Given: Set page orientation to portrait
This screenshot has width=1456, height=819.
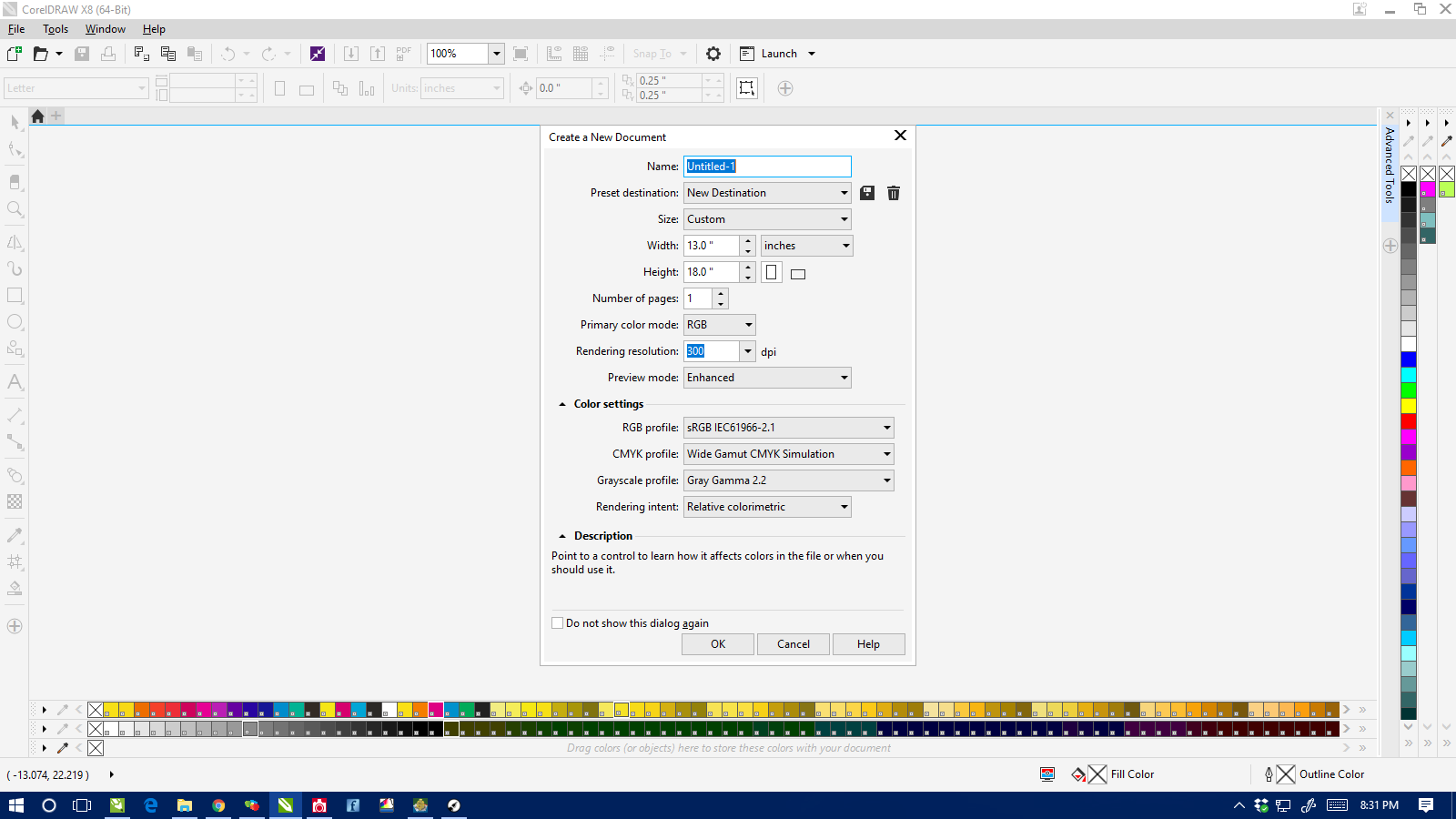Looking at the screenshot, I should (x=771, y=271).
